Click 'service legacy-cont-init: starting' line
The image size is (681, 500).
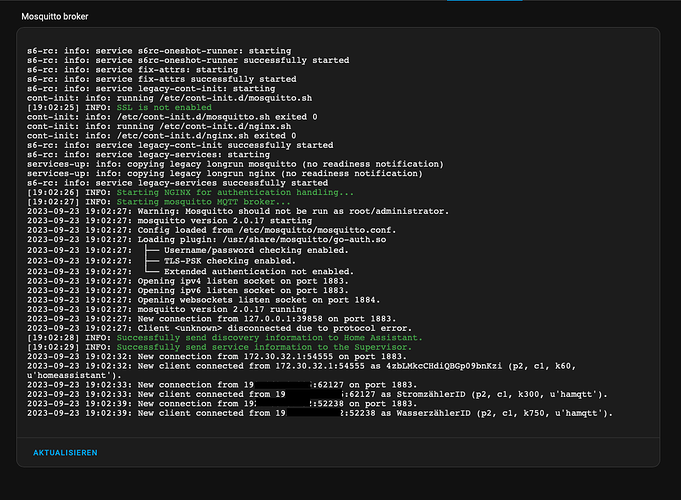[151, 89]
